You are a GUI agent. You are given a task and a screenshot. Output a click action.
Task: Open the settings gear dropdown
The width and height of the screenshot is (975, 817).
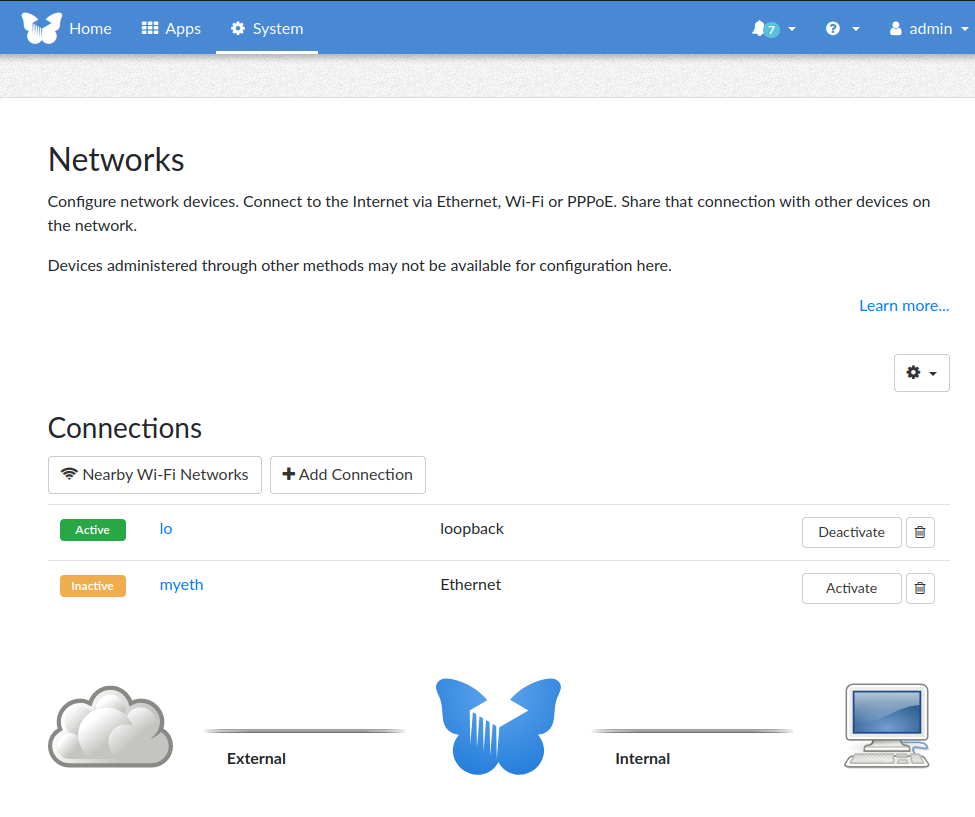pyautogui.click(x=920, y=372)
